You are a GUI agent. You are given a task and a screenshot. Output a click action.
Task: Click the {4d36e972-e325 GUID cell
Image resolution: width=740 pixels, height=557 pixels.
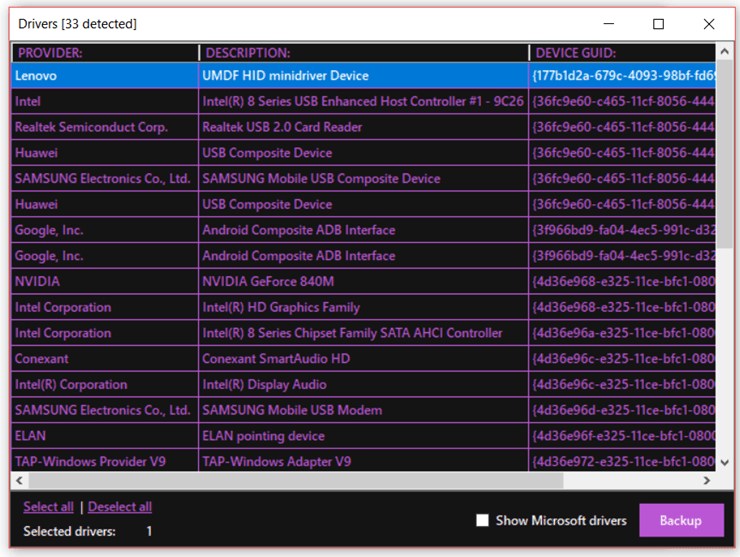pyautogui.click(x=622, y=461)
